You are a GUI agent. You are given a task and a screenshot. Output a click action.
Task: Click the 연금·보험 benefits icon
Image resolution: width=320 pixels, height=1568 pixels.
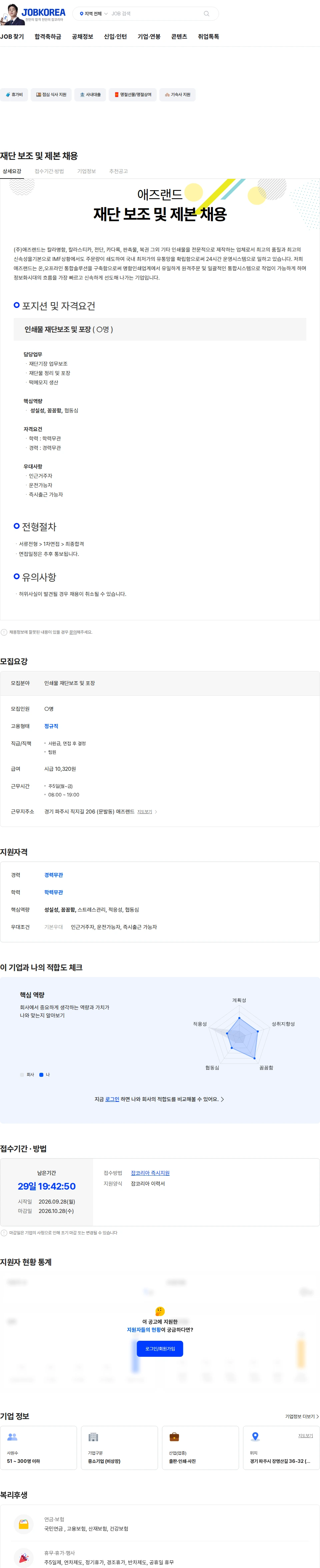(24, 1525)
